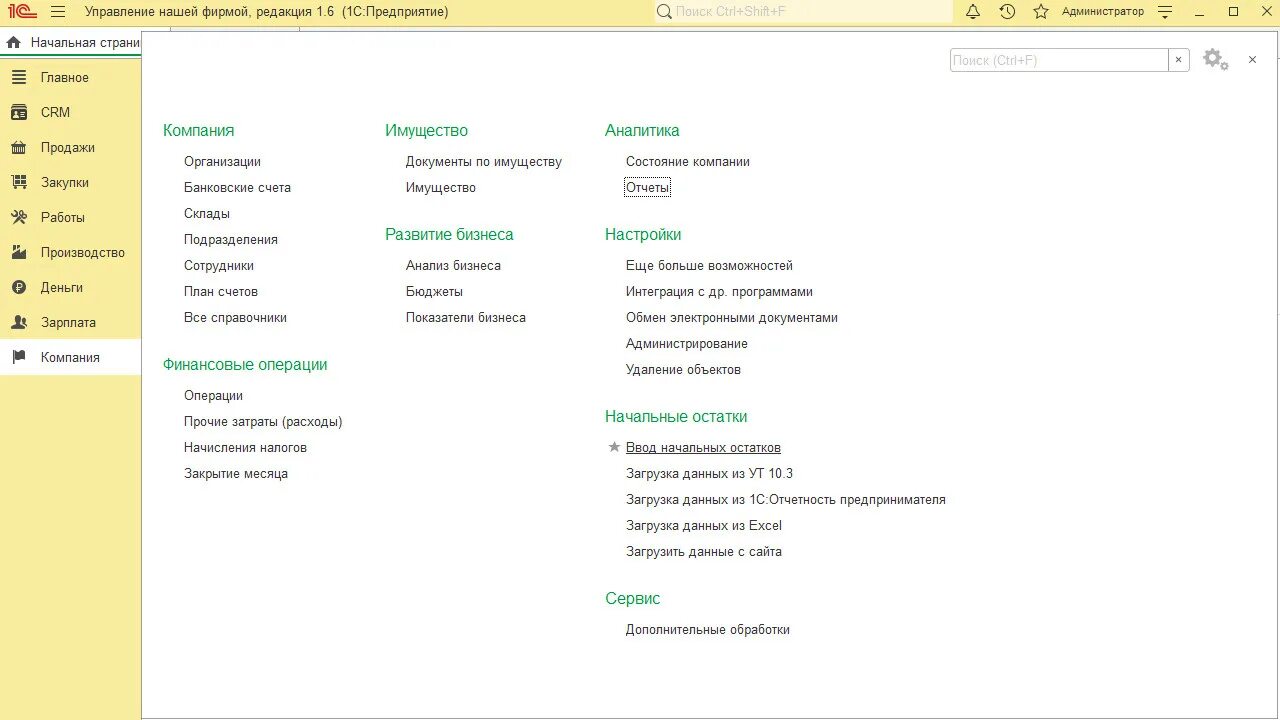Click the CRM sidebar icon
Screen dimensions: 1280x720
click(19, 112)
